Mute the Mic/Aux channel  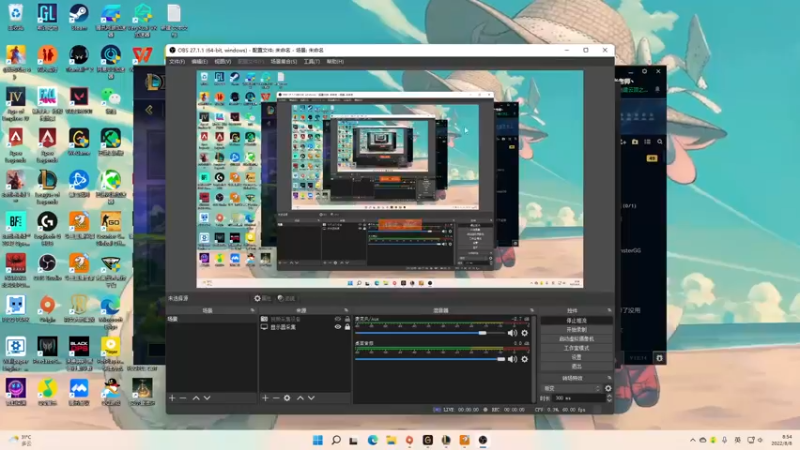point(512,333)
